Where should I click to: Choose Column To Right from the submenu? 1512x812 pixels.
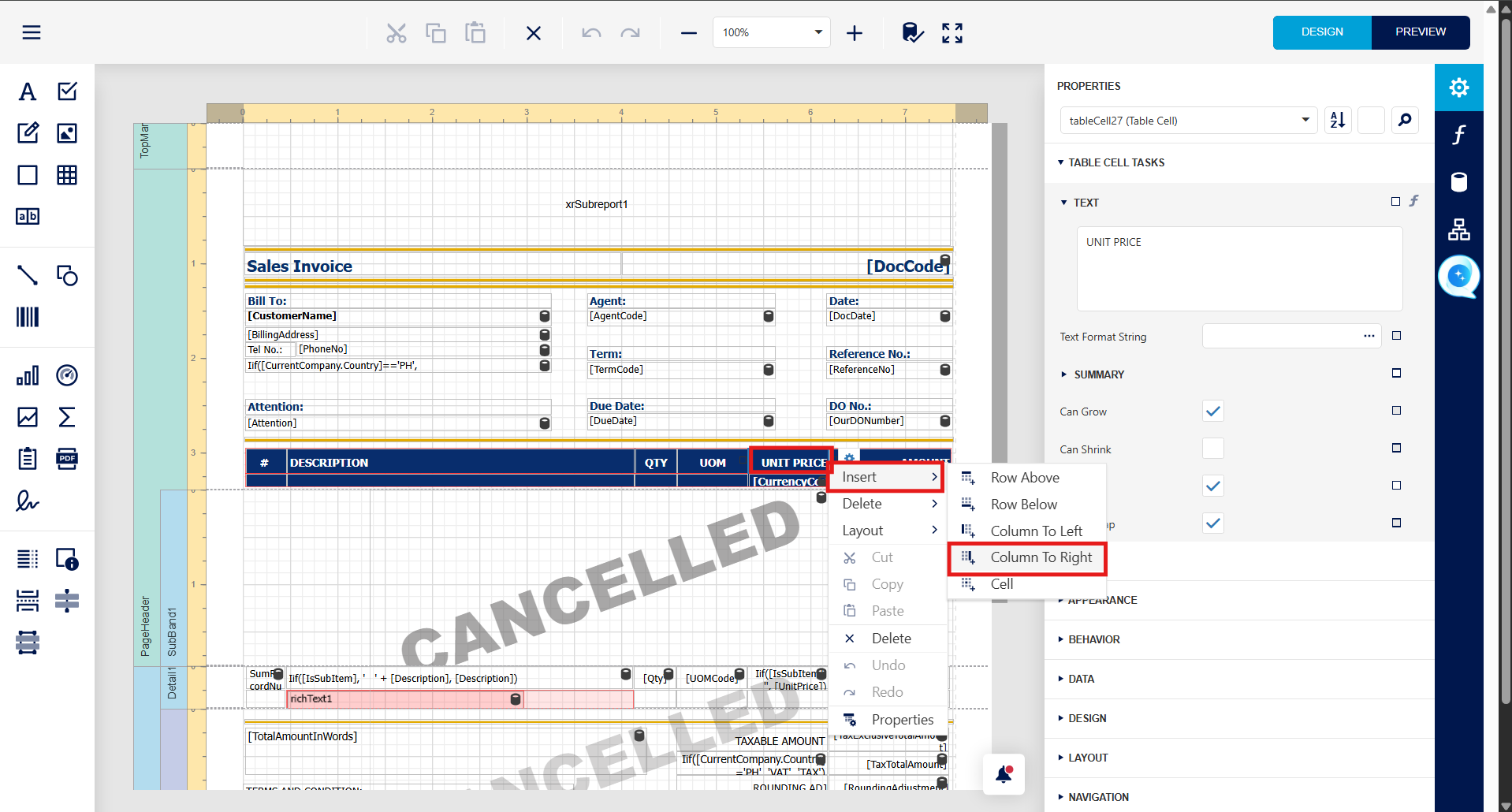(1026, 557)
